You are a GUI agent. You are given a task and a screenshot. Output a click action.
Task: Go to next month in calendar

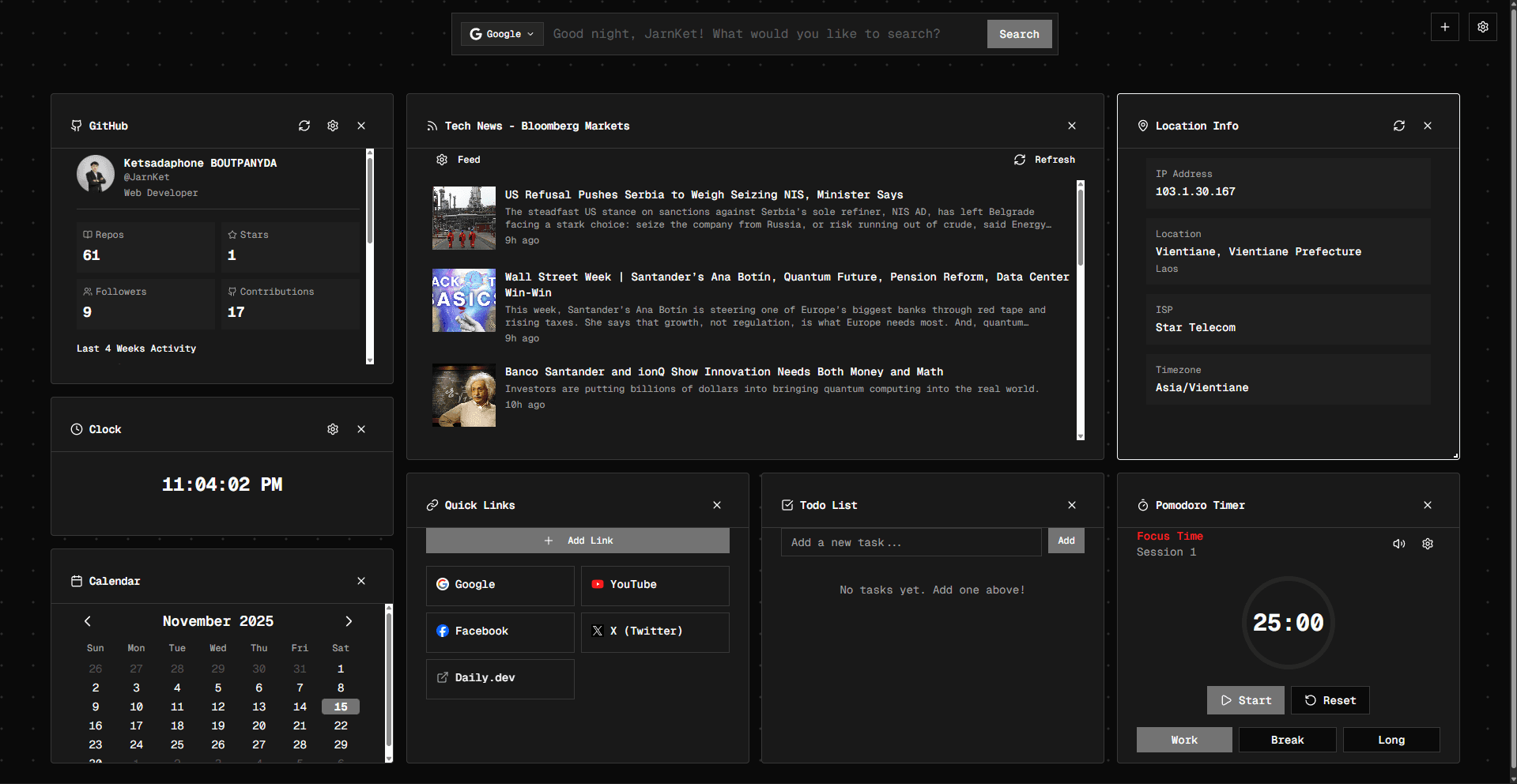point(349,621)
